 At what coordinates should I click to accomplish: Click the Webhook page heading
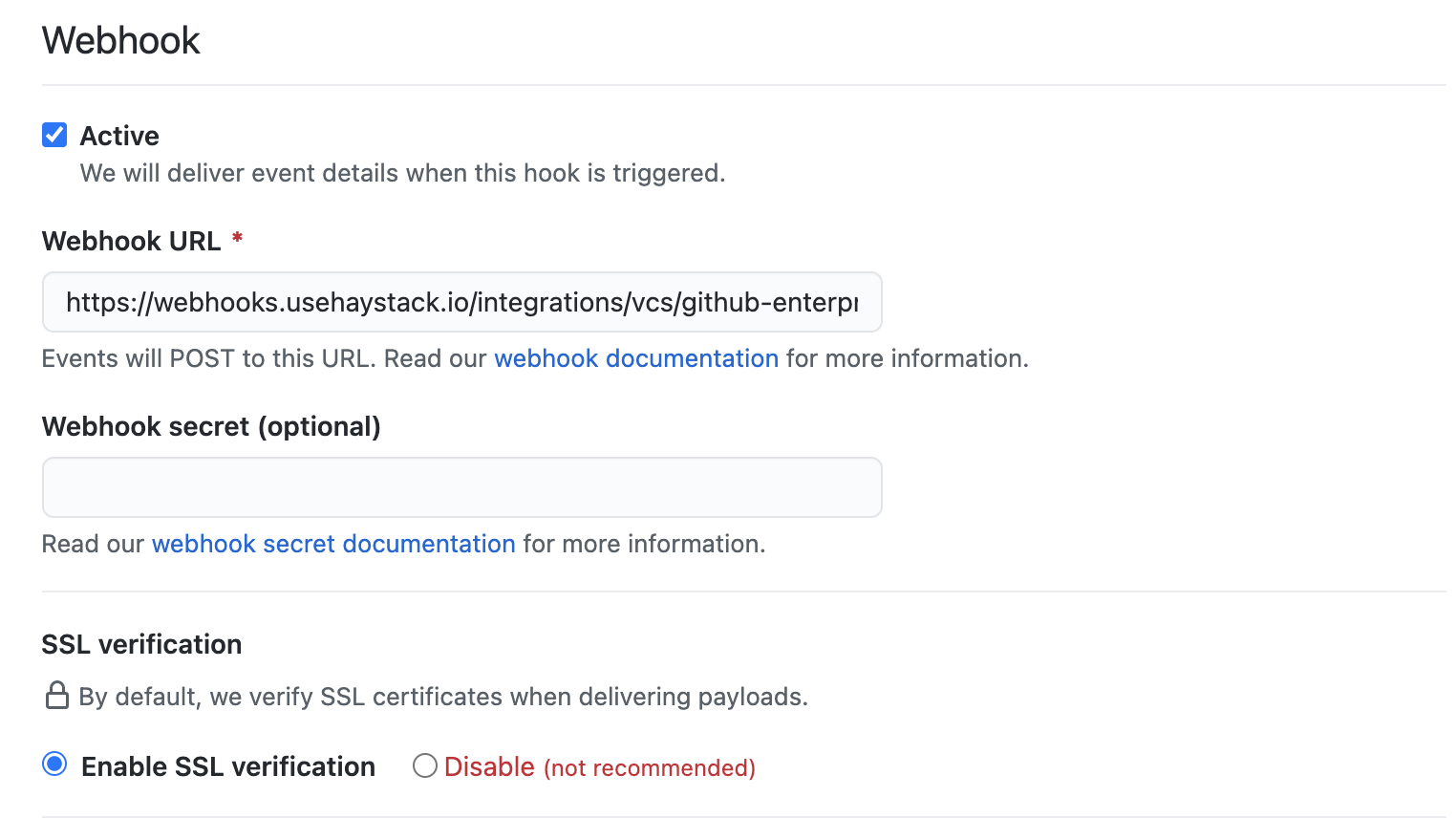tap(121, 41)
